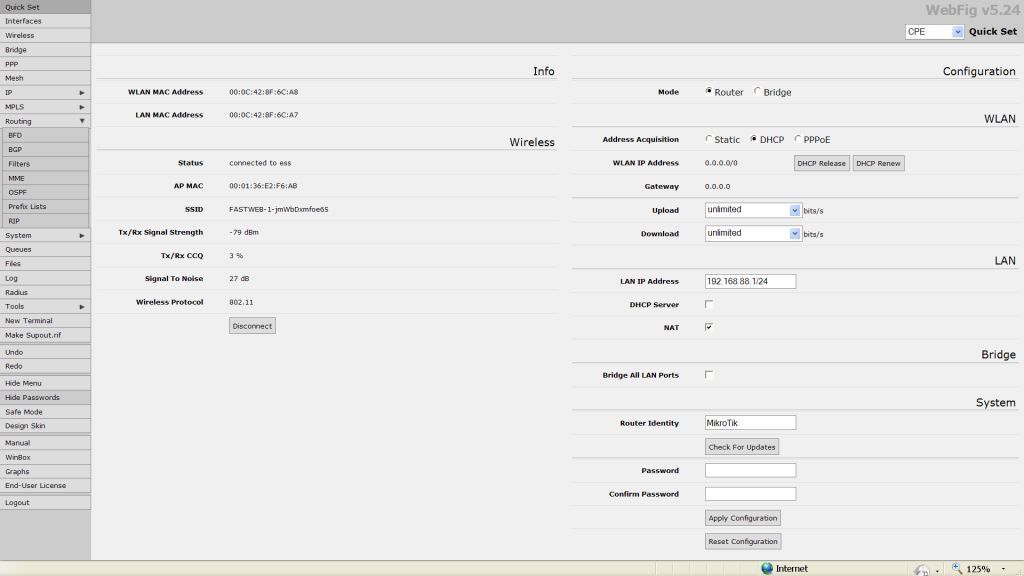
Task: Click Logout
Action: click(45, 503)
